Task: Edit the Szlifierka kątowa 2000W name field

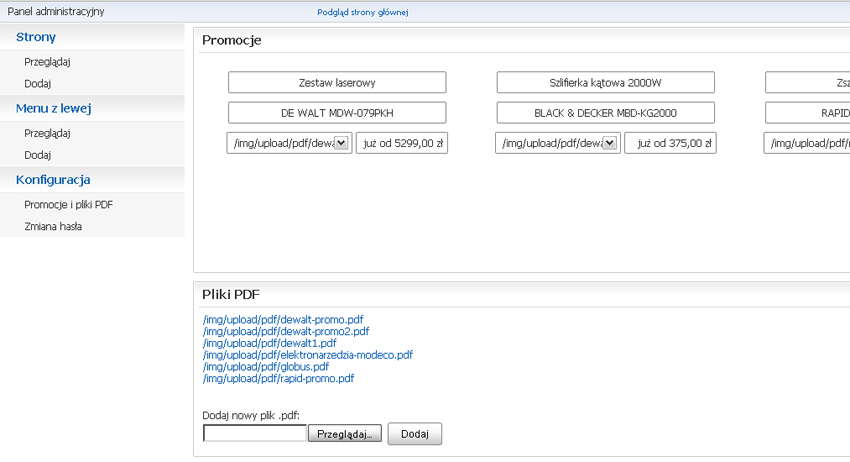Action: pyautogui.click(x=606, y=82)
